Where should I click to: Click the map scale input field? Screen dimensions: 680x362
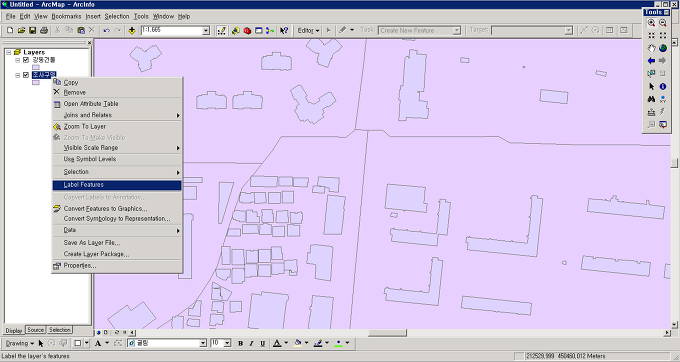tap(172, 31)
